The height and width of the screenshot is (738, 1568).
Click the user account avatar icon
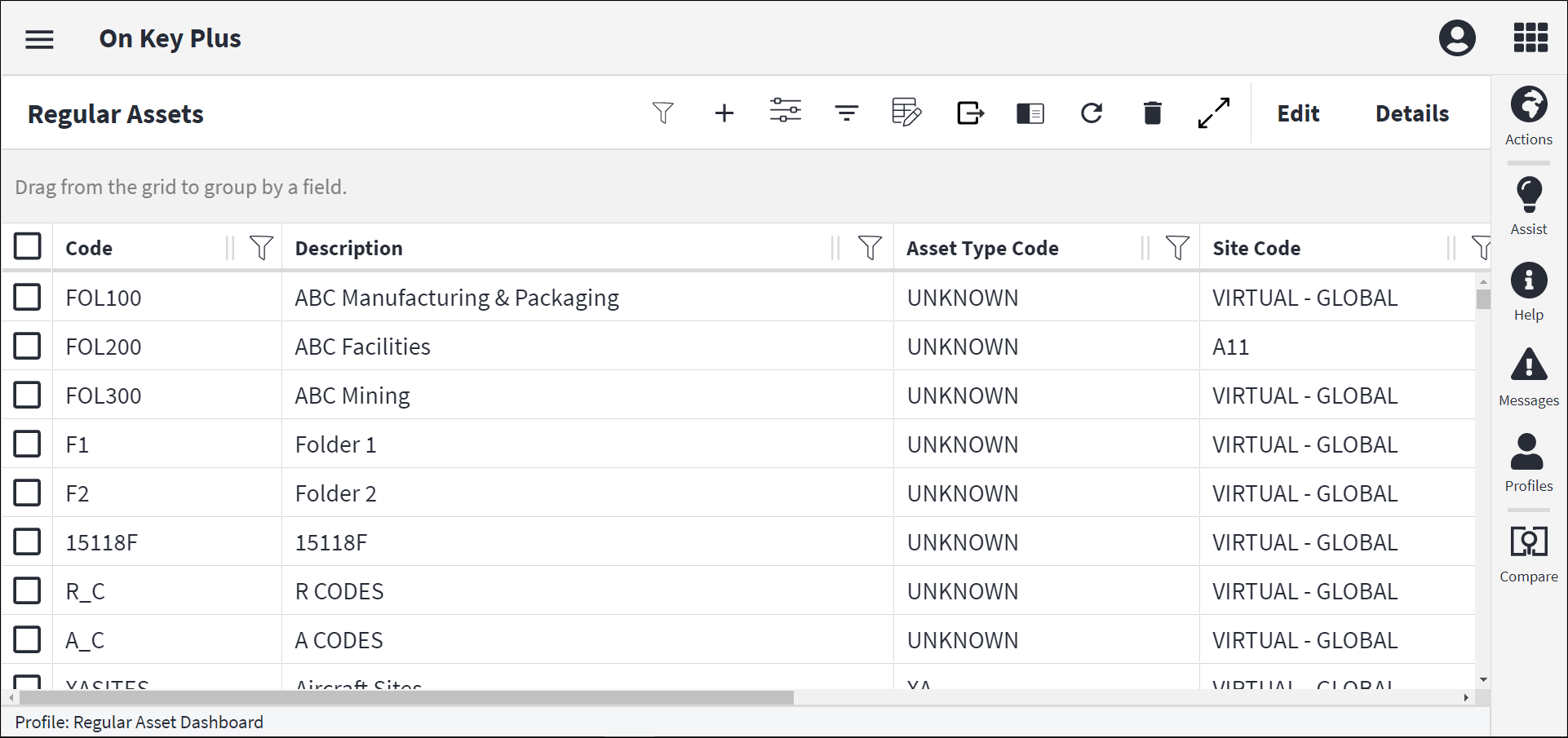(x=1457, y=38)
